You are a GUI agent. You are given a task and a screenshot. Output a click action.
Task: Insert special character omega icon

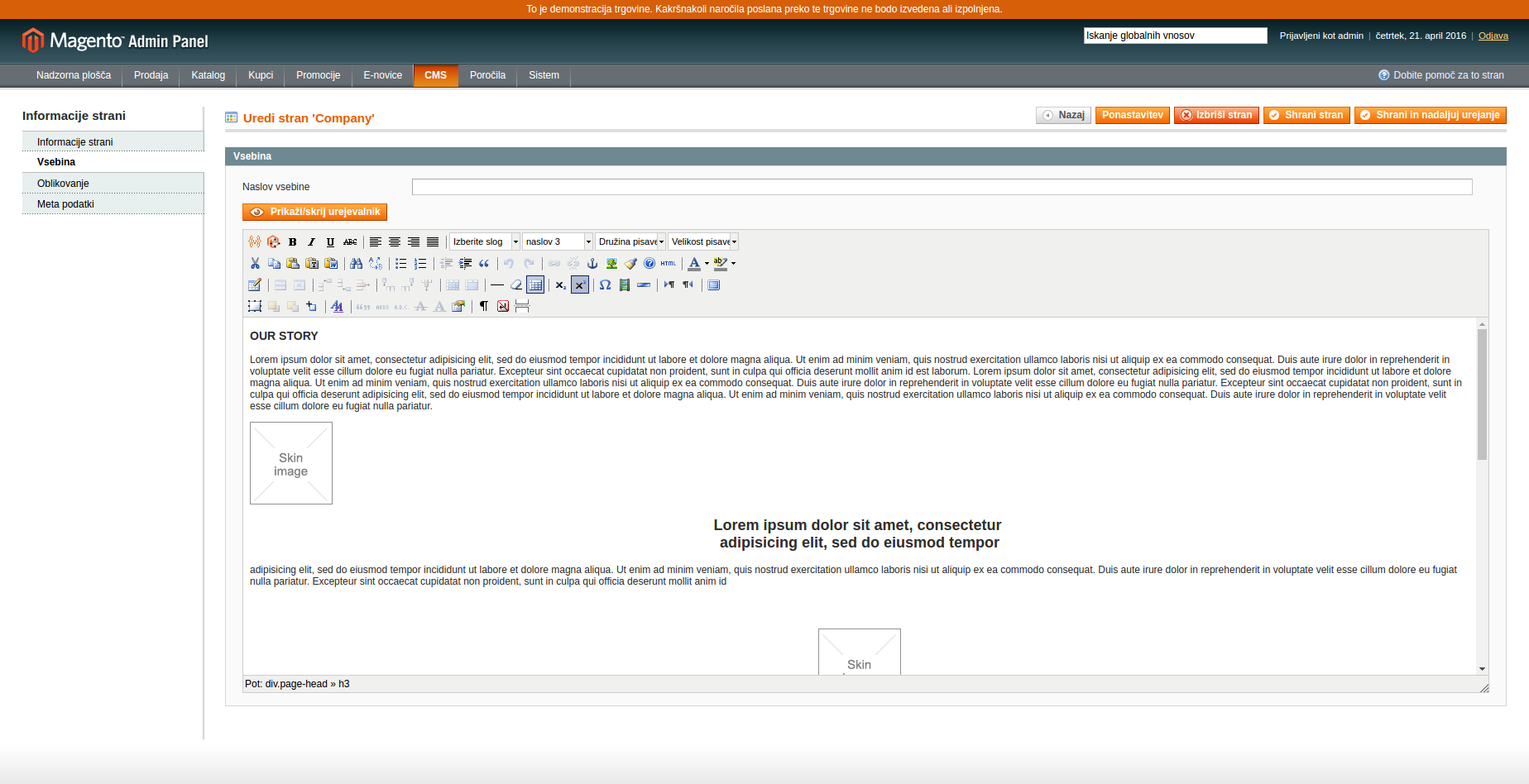tap(605, 284)
